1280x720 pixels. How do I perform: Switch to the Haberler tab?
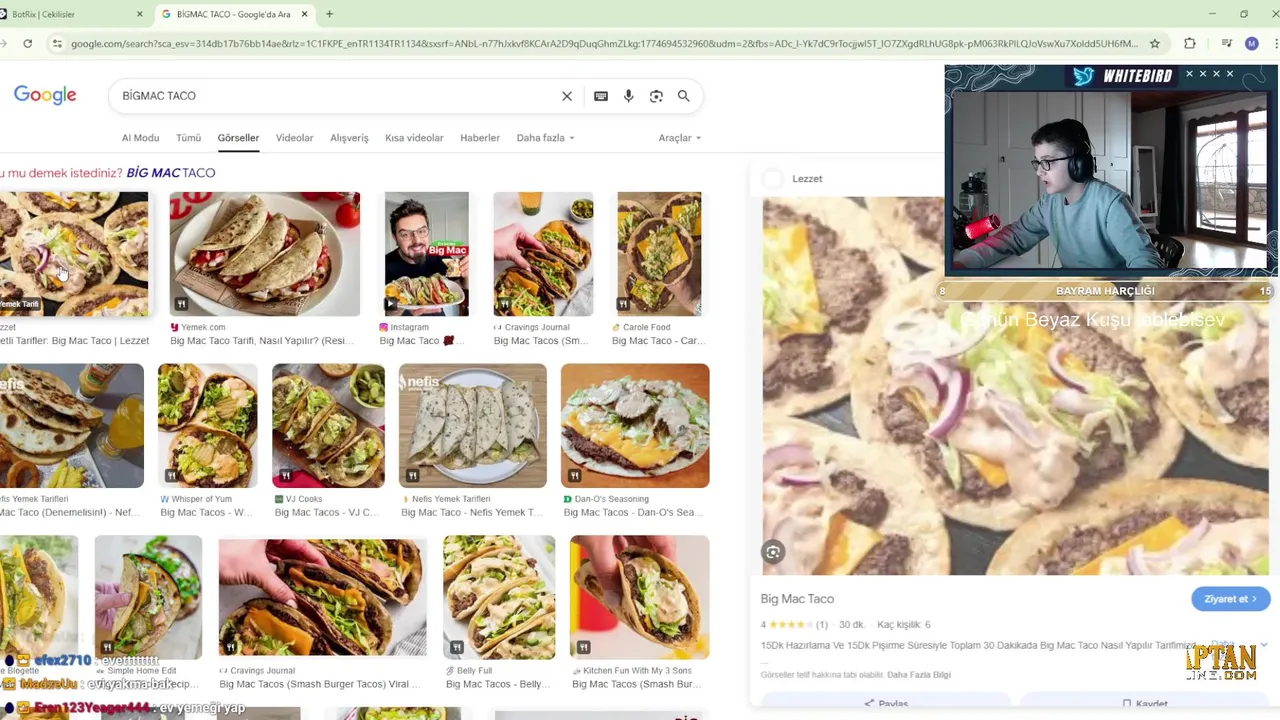coord(480,138)
